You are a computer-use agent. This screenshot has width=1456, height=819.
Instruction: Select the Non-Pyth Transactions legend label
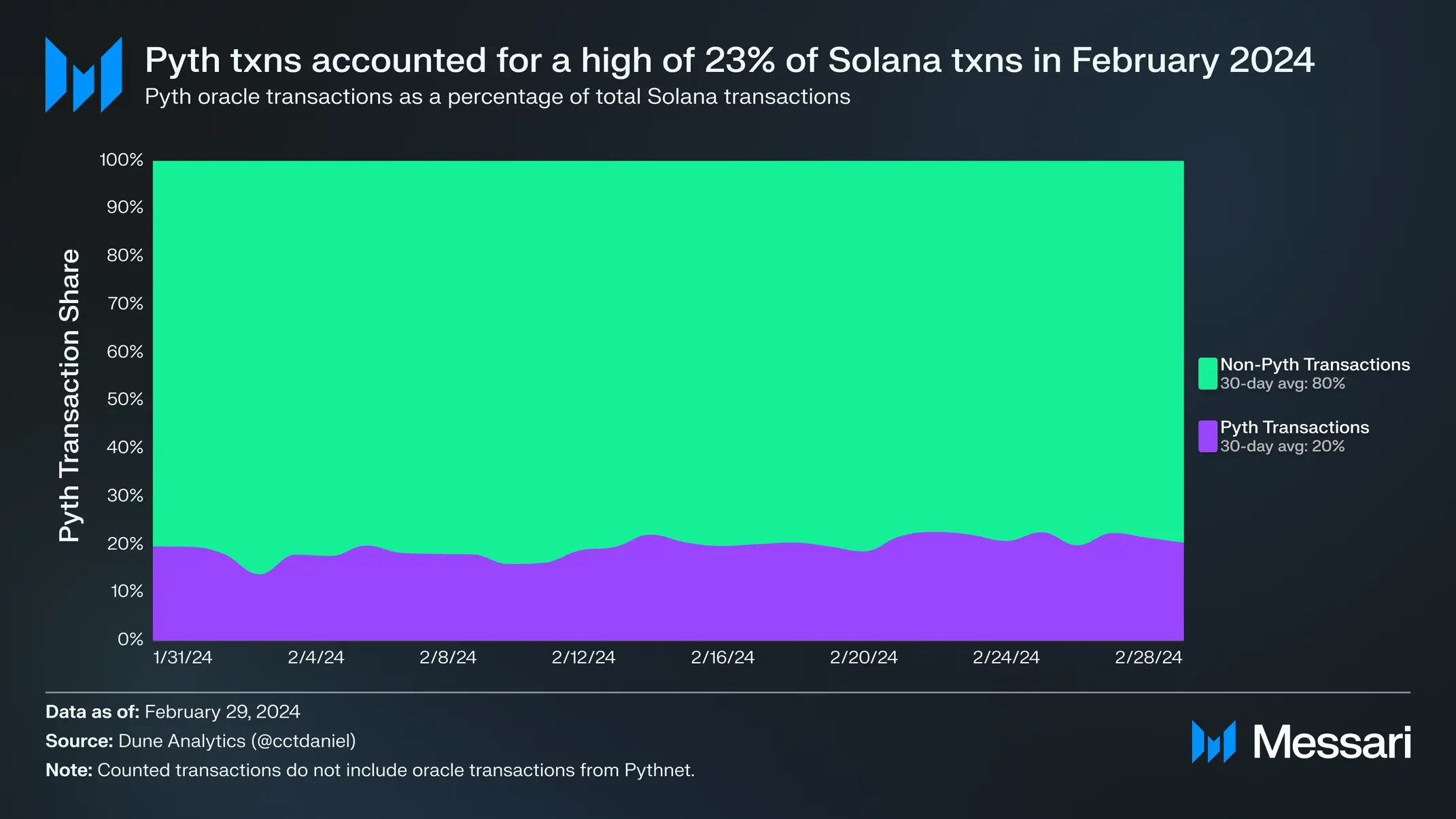click(1315, 365)
